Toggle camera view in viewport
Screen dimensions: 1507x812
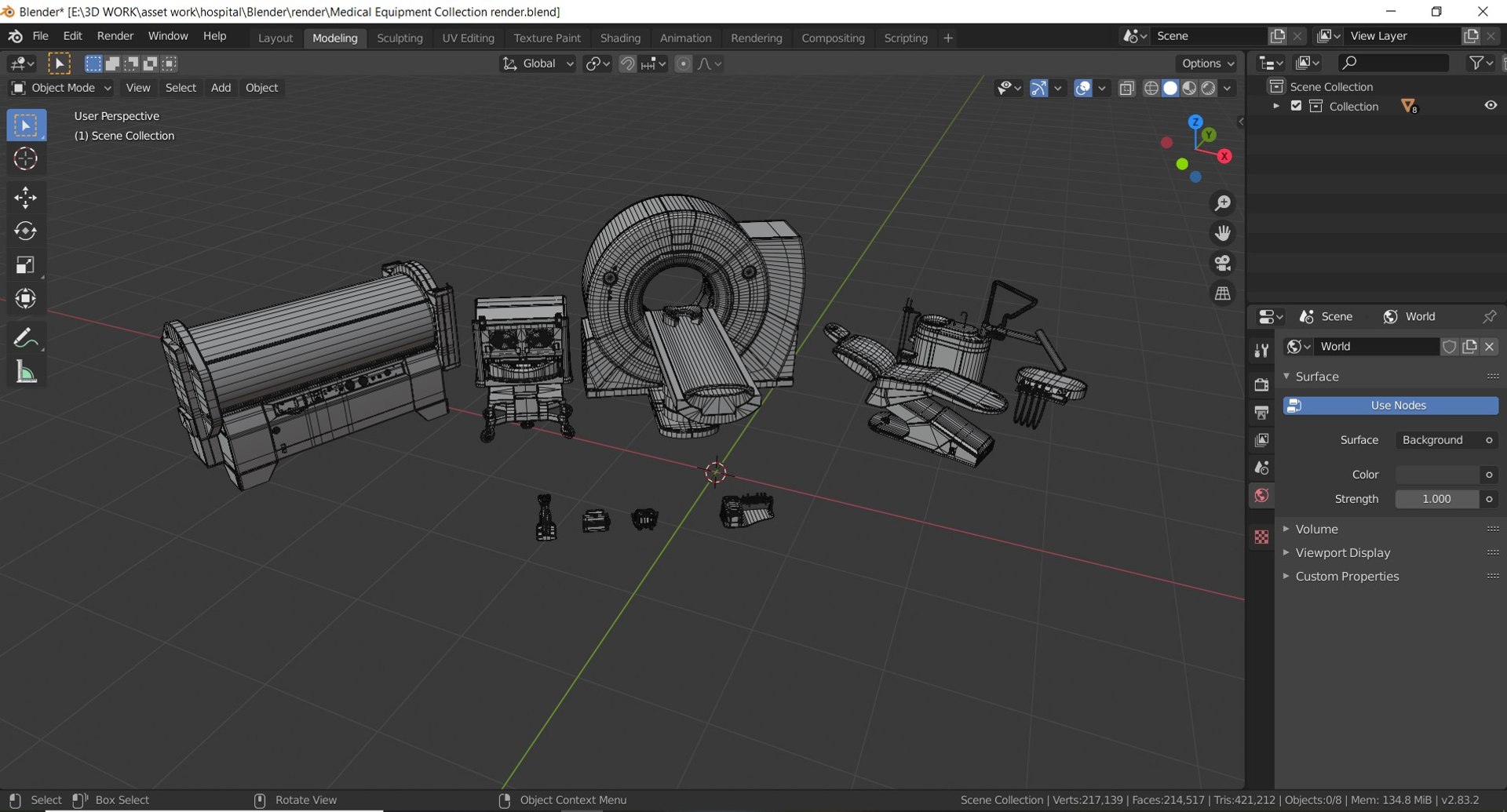tap(1222, 264)
